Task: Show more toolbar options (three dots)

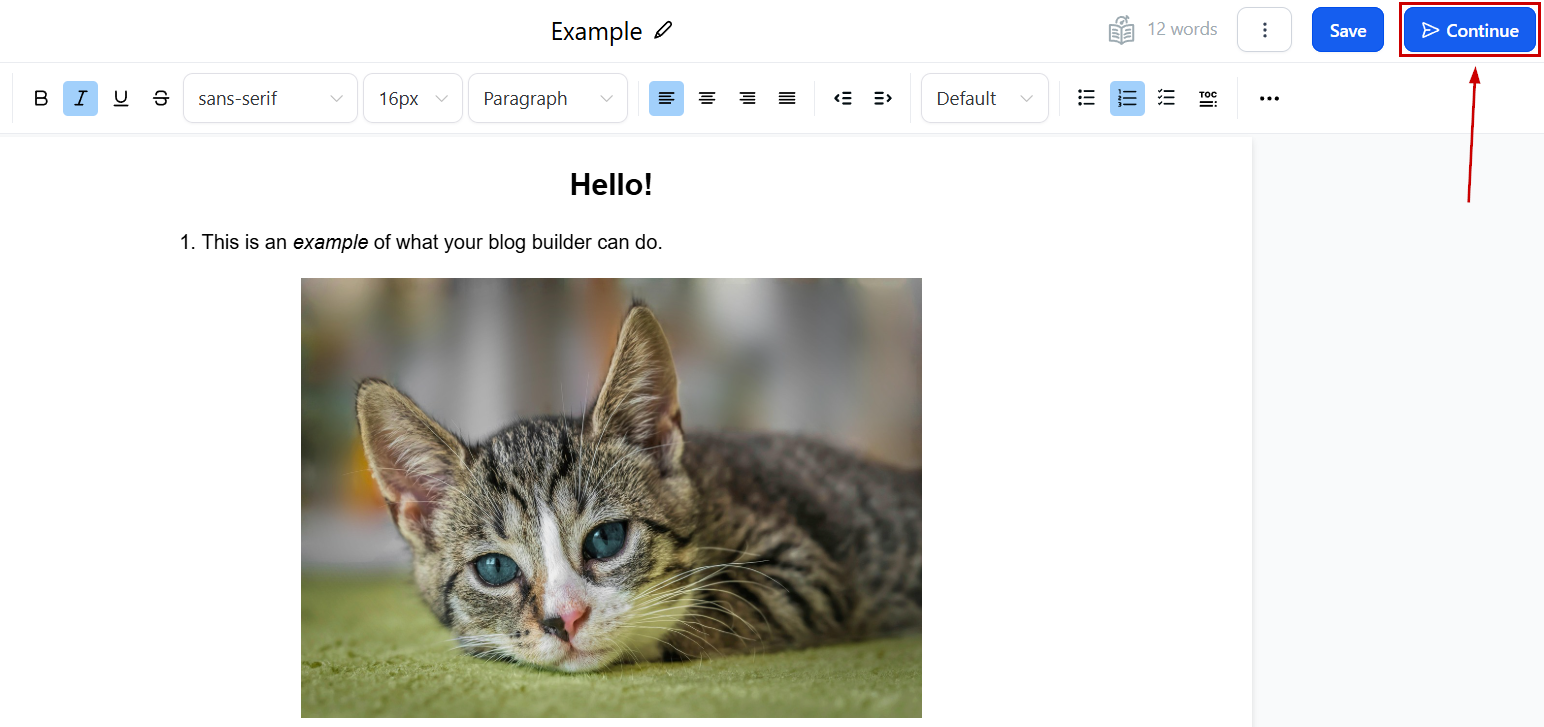Action: coord(1269,98)
